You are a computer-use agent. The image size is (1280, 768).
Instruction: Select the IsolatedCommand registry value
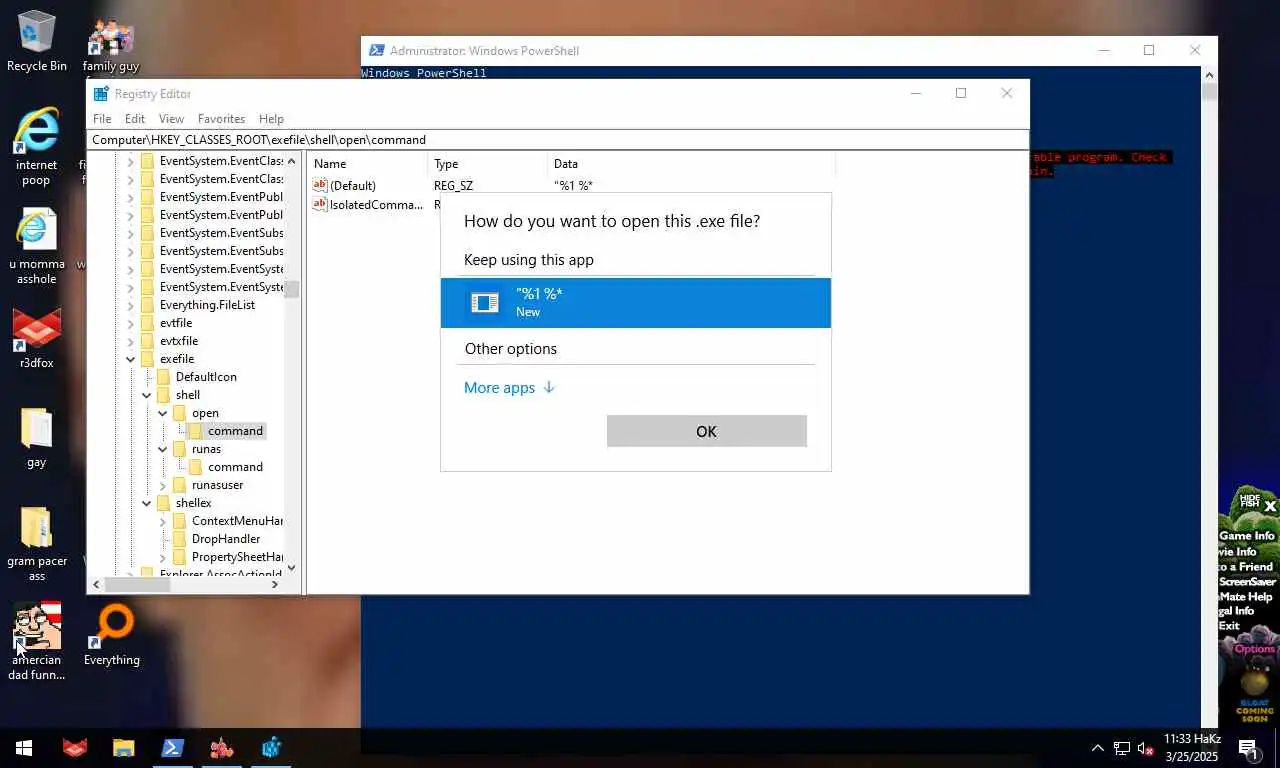pyautogui.click(x=368, y=204)
